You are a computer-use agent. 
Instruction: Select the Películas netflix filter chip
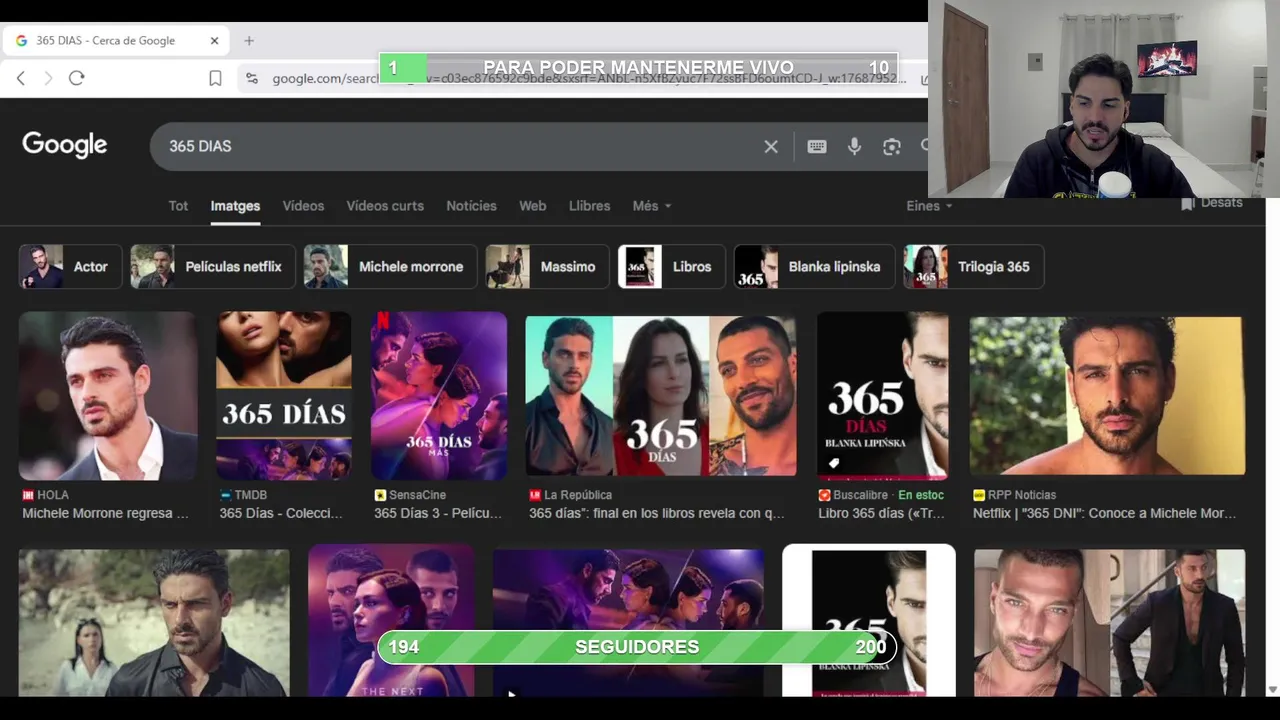[x=213, y=267]
